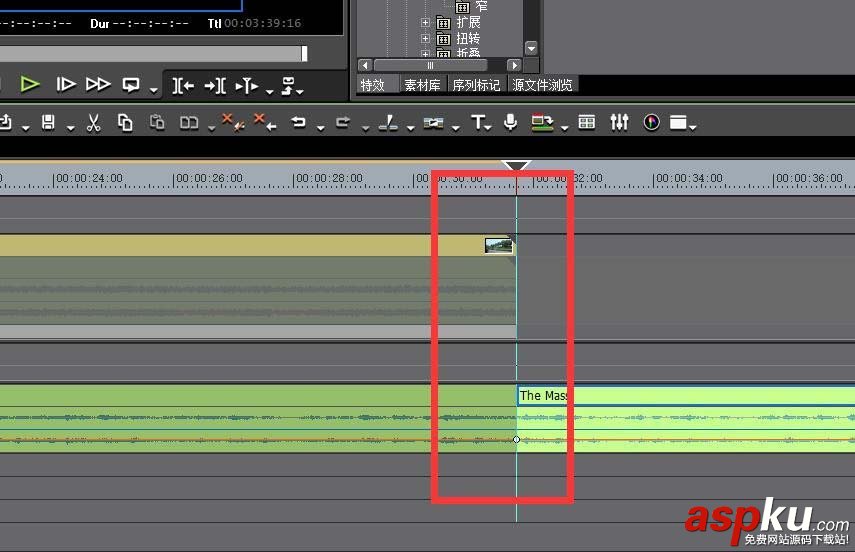
Task: Play around the current area icon
Action: coord(247,86)
